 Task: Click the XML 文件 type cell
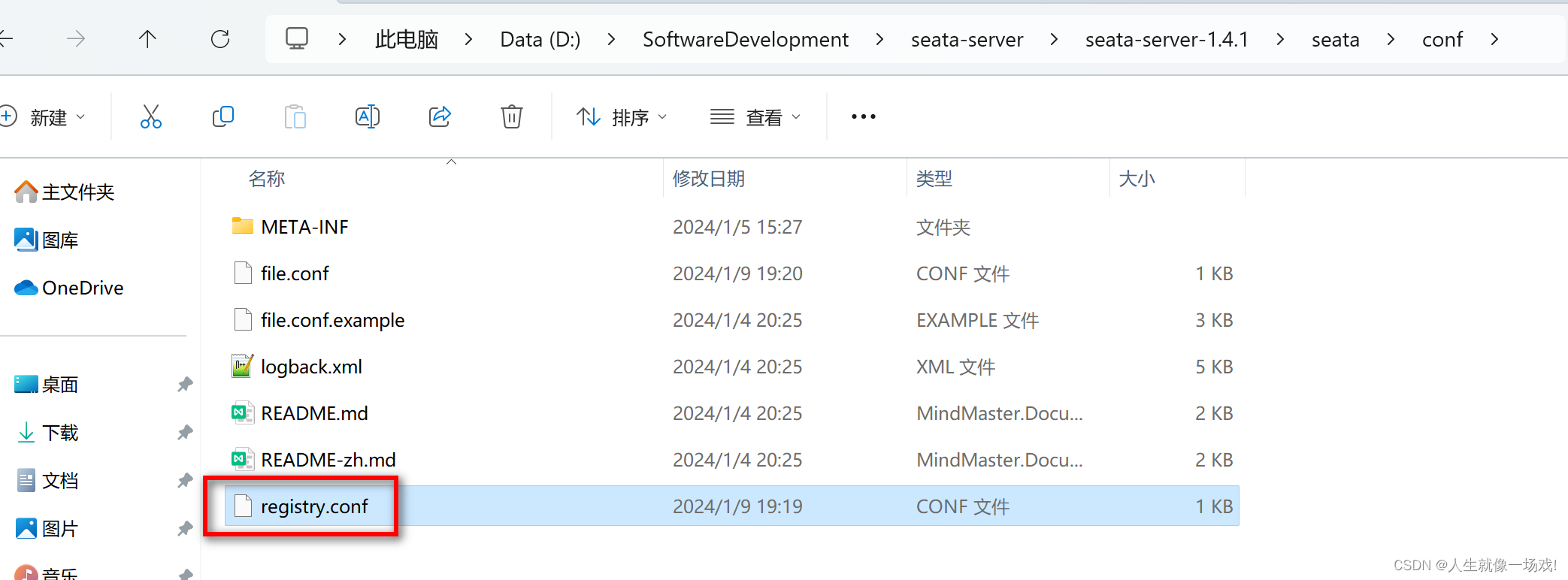click(x=955, y=367)
